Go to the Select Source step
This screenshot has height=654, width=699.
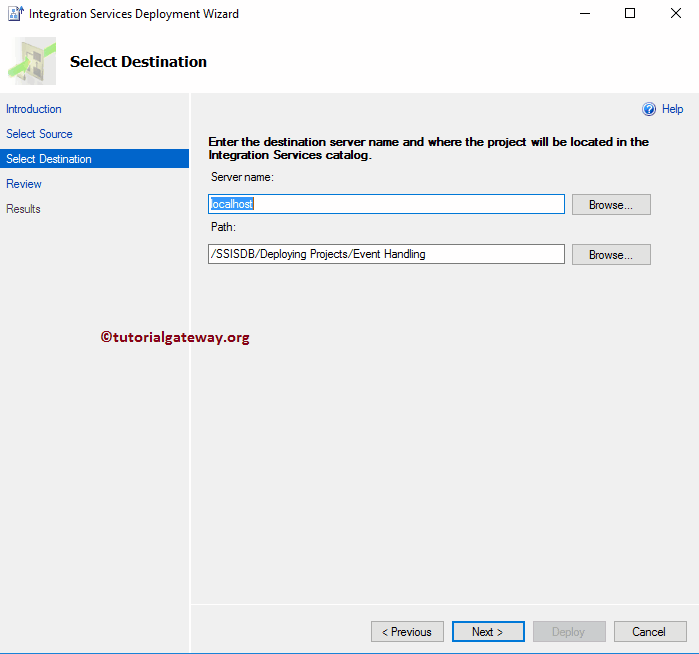pos(39,134)
